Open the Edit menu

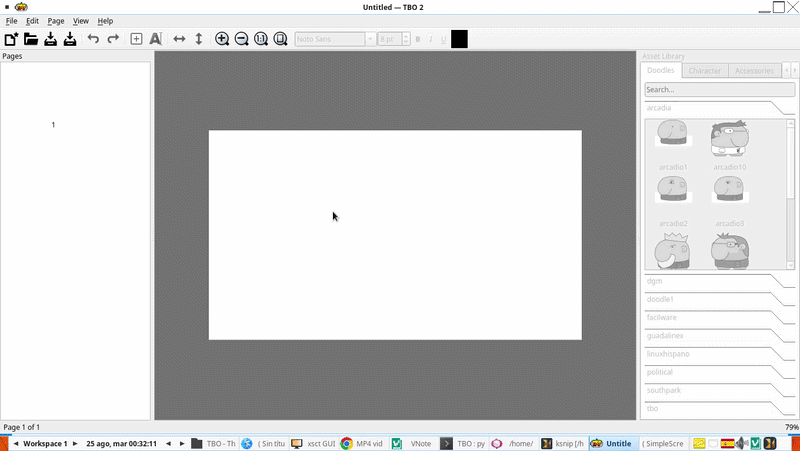click(x=32, y=21)
